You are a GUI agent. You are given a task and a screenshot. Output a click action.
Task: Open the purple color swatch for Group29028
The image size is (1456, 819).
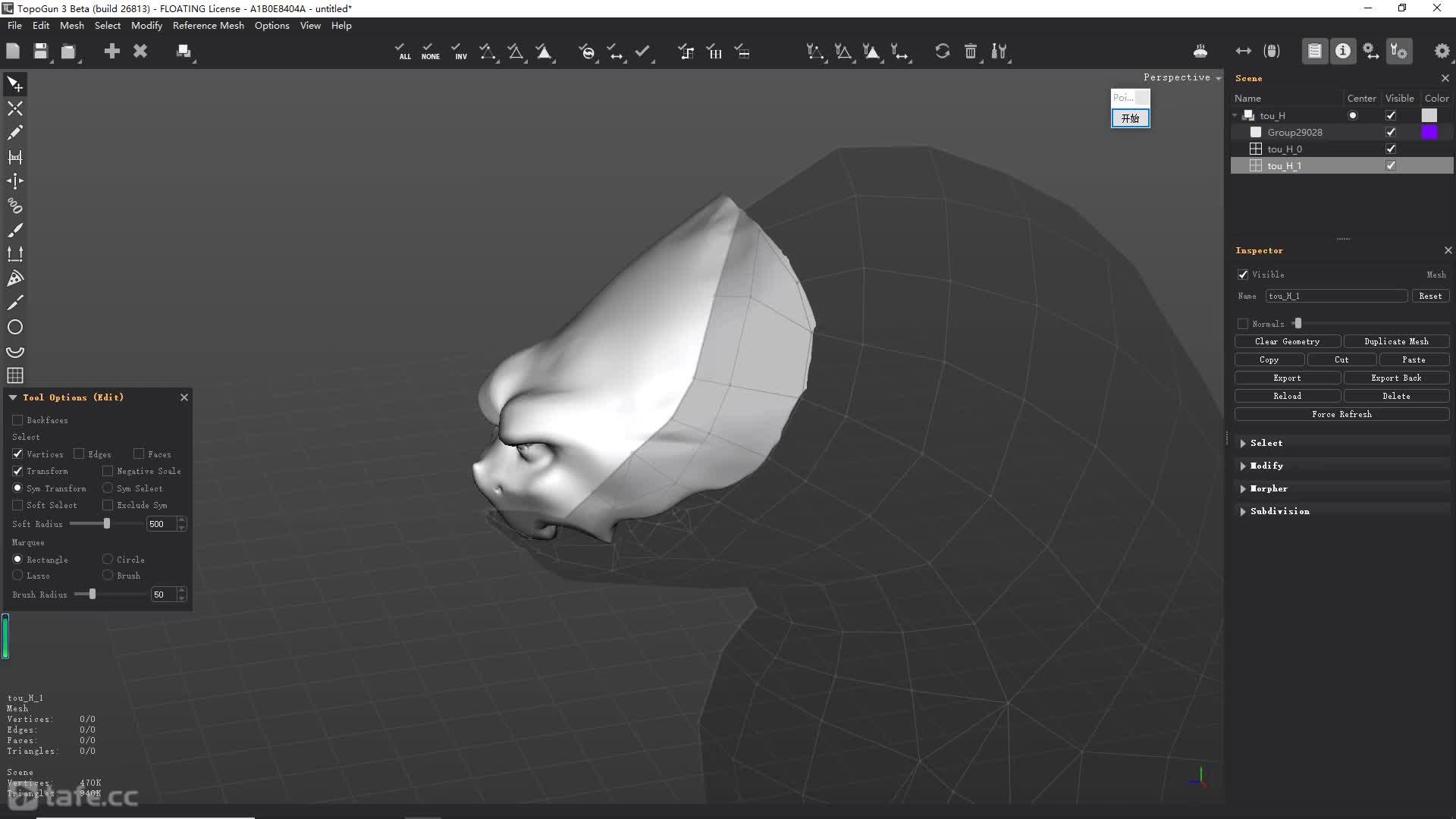[x=1429, y=132]
